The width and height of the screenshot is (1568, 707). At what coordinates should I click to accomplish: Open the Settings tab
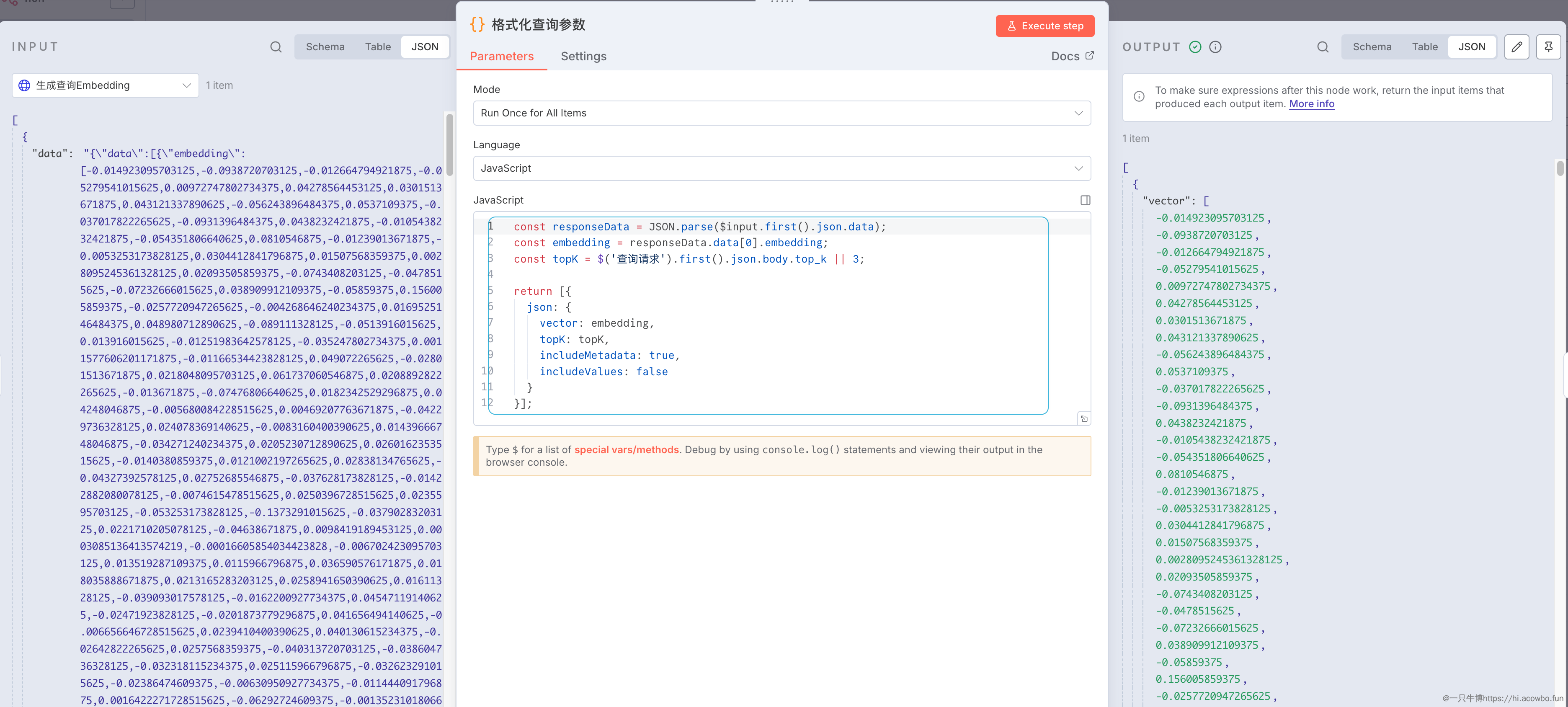[x=583, y=56]
